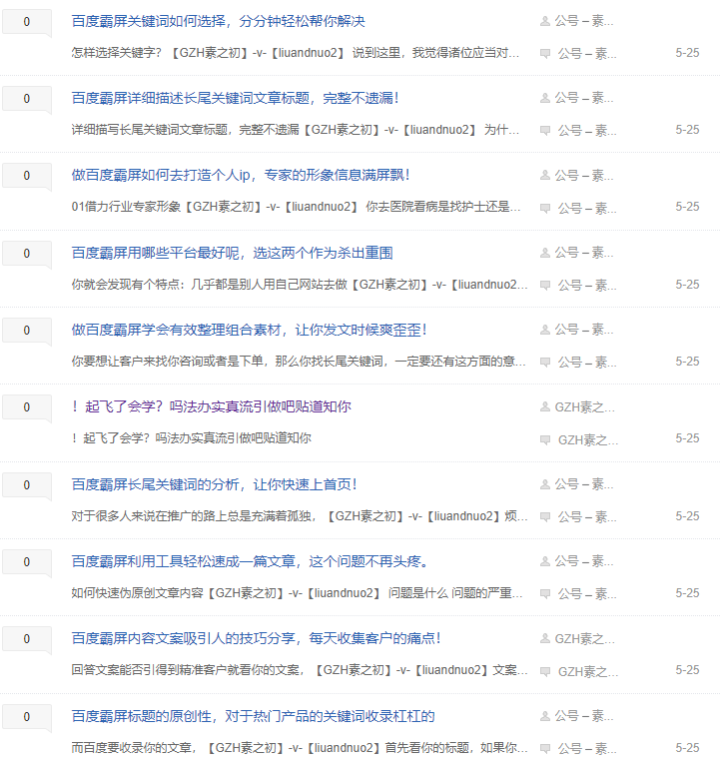Open author '公号－素...' of '关键词如何选择' thread
The height and width of the screenshot is (770, 720).
[x=584, y=21]
